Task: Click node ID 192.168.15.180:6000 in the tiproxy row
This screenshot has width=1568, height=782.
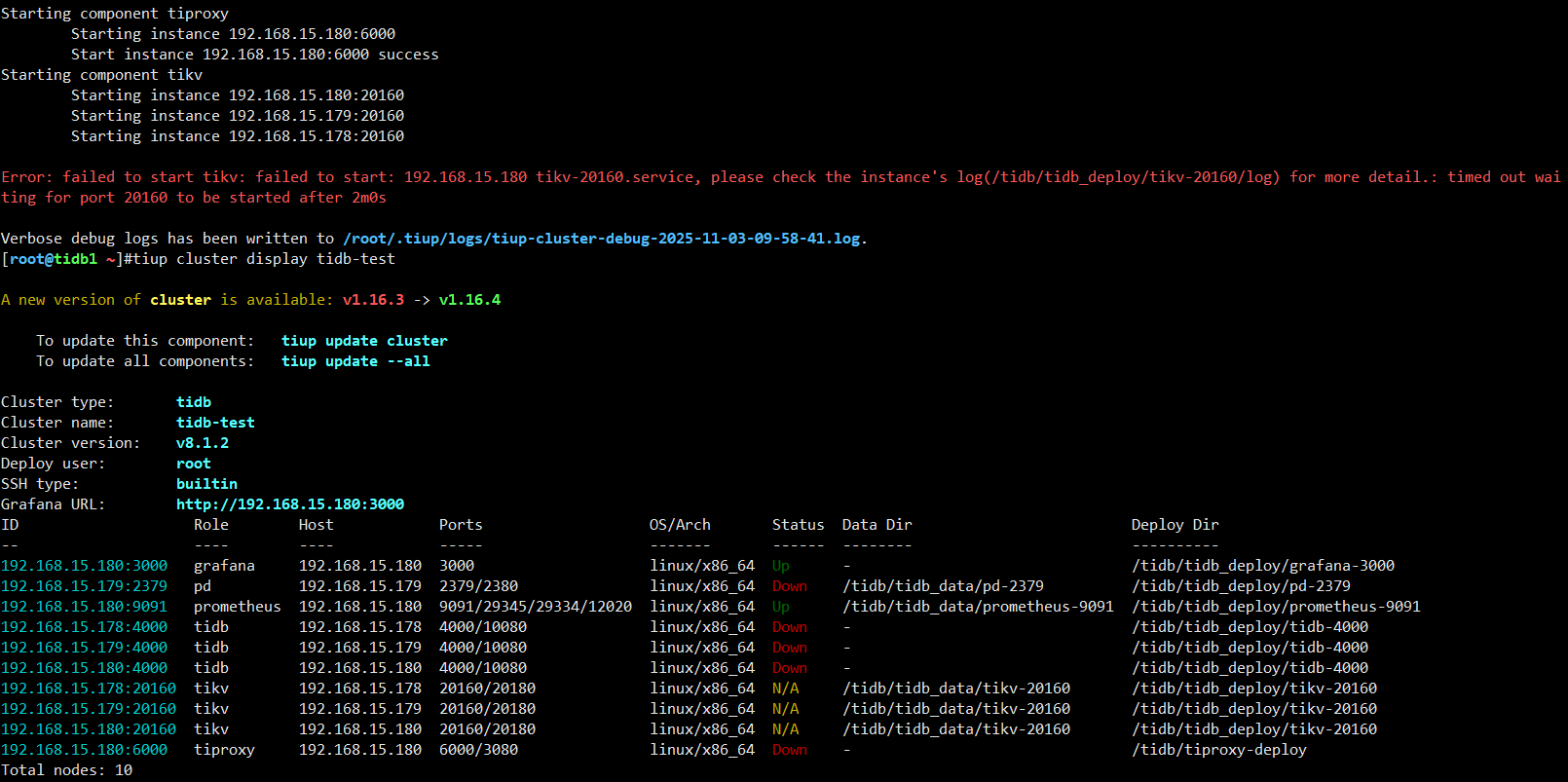Action: pyautogui.click(x=84, y=750)
